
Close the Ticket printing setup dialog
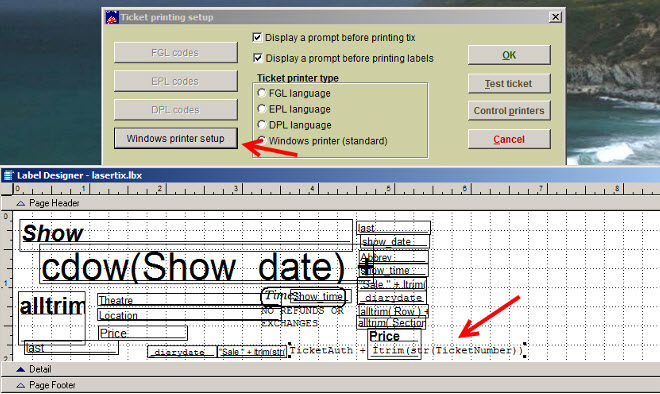click(555, 17)
